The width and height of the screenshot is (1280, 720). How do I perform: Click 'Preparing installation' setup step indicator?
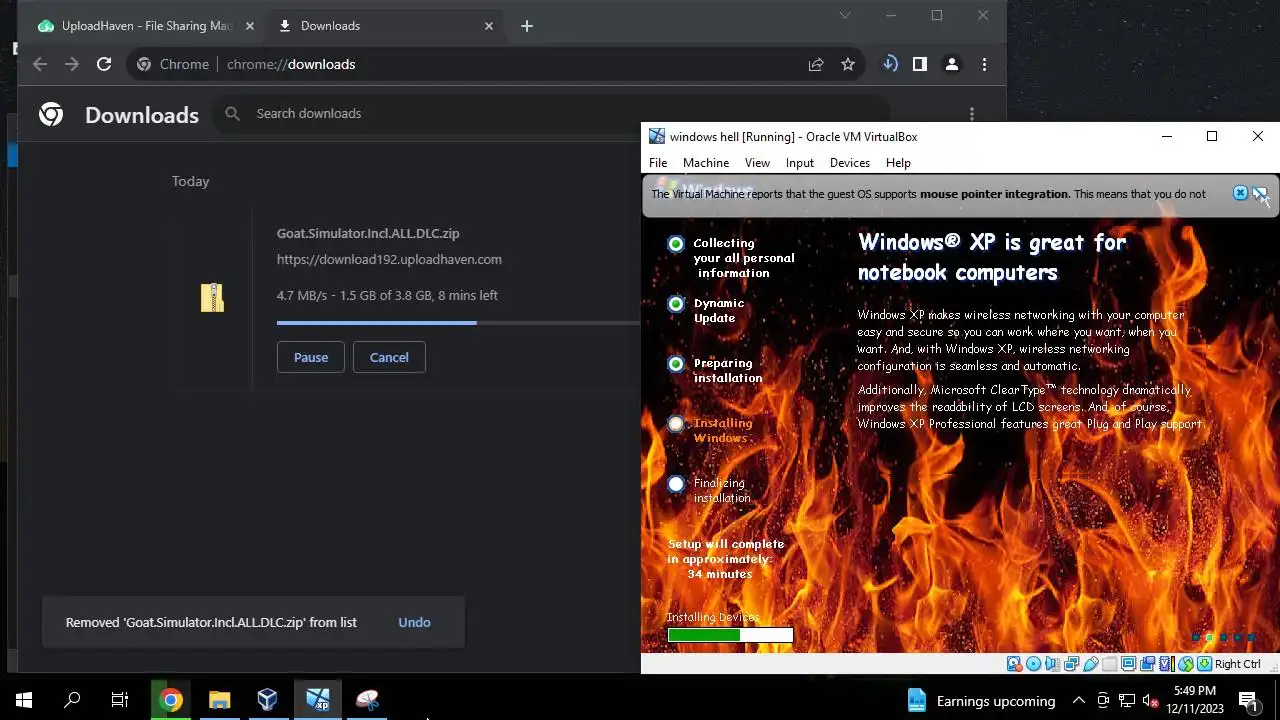(x=676, y=364)
